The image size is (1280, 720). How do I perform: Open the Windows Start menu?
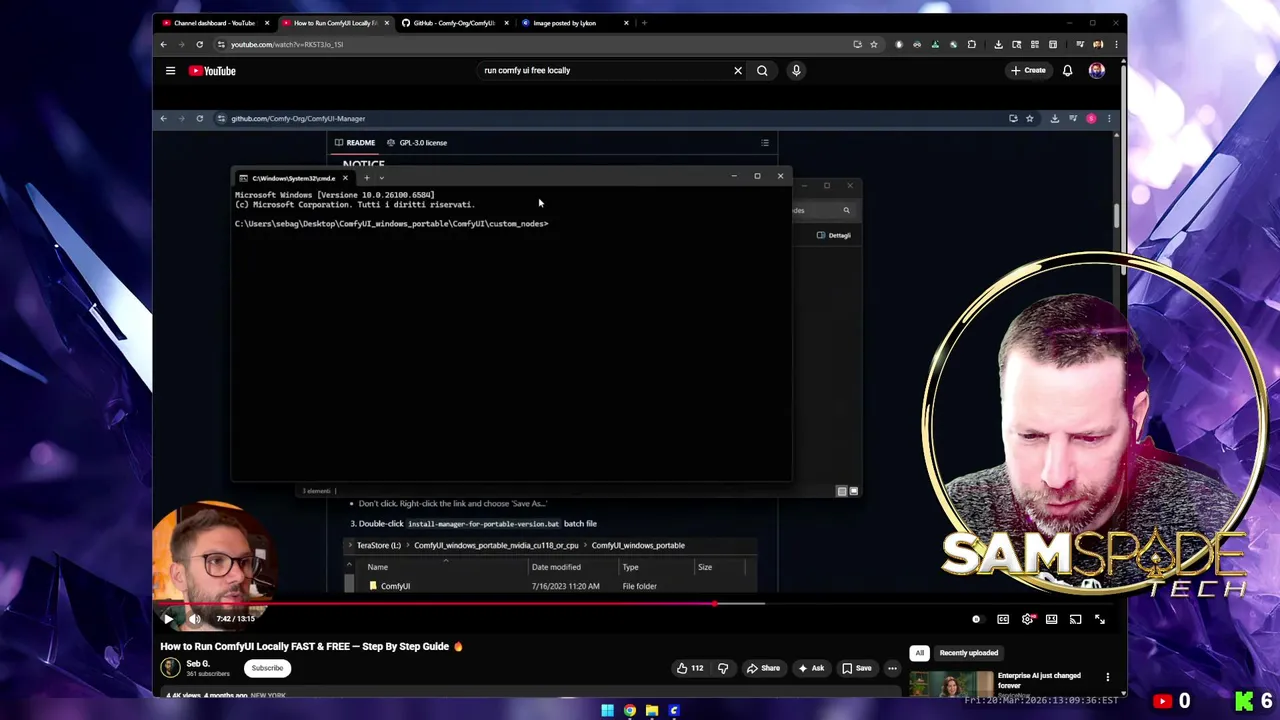607,711
